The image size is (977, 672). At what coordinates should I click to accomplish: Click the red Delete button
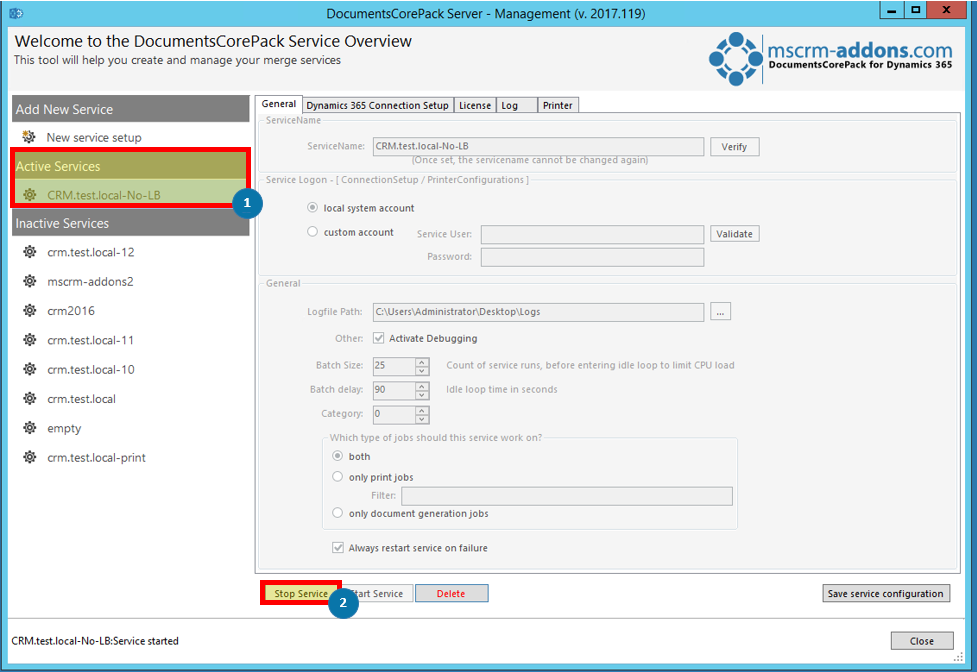pyautogui.click(x=451, y=594)
